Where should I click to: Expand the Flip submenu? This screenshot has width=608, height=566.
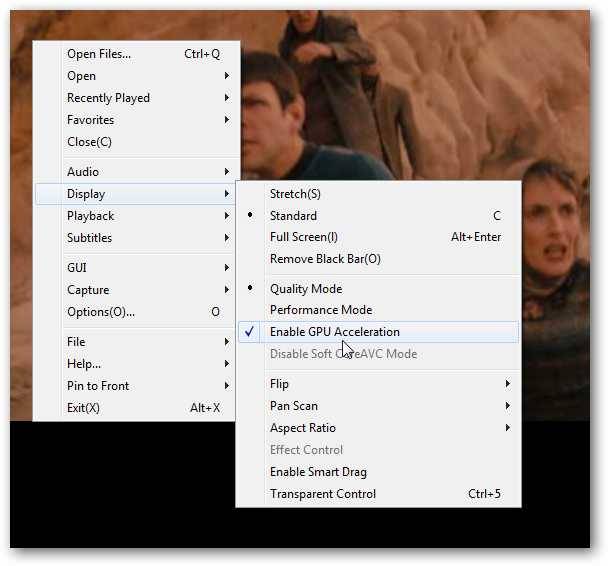[378, 384]
